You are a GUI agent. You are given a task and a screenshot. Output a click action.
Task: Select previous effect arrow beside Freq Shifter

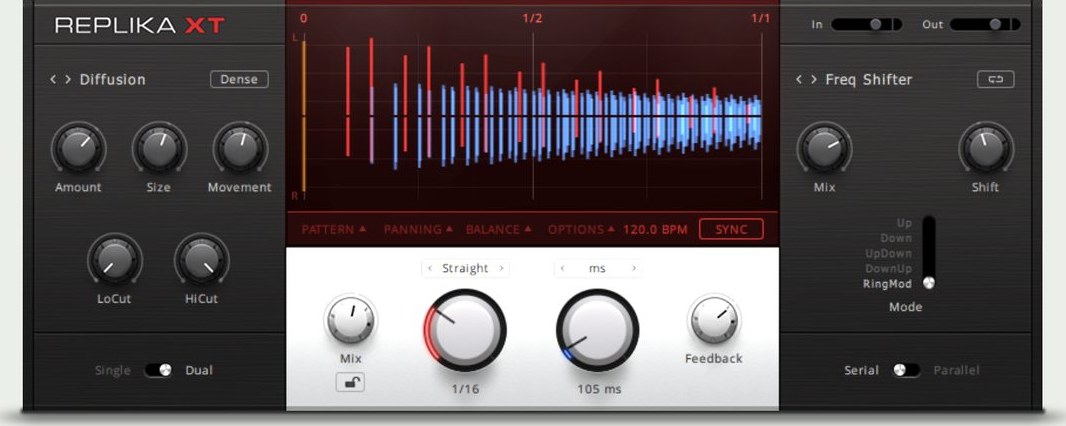[799, 79]
